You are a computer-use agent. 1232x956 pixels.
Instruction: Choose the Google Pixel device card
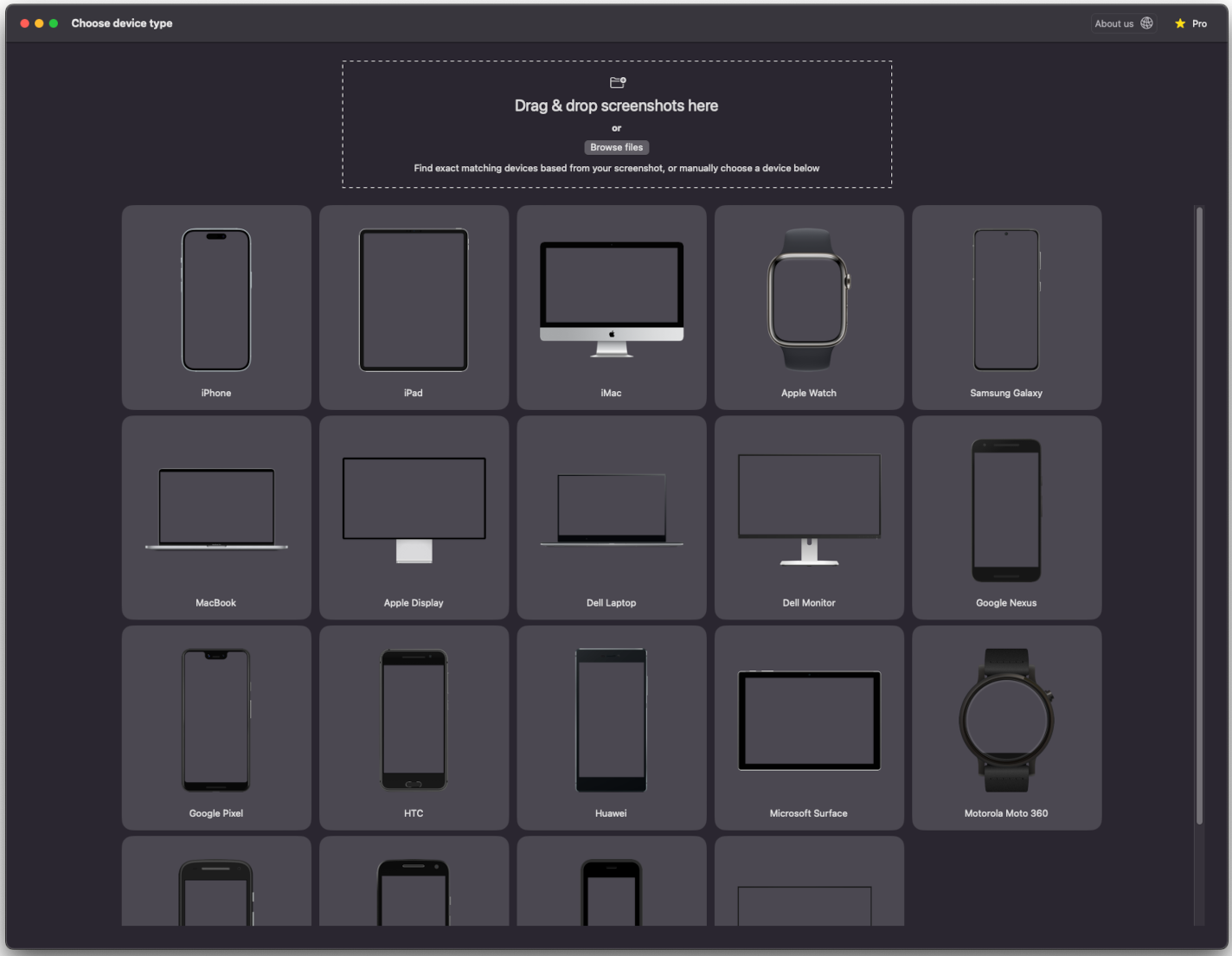216,728
